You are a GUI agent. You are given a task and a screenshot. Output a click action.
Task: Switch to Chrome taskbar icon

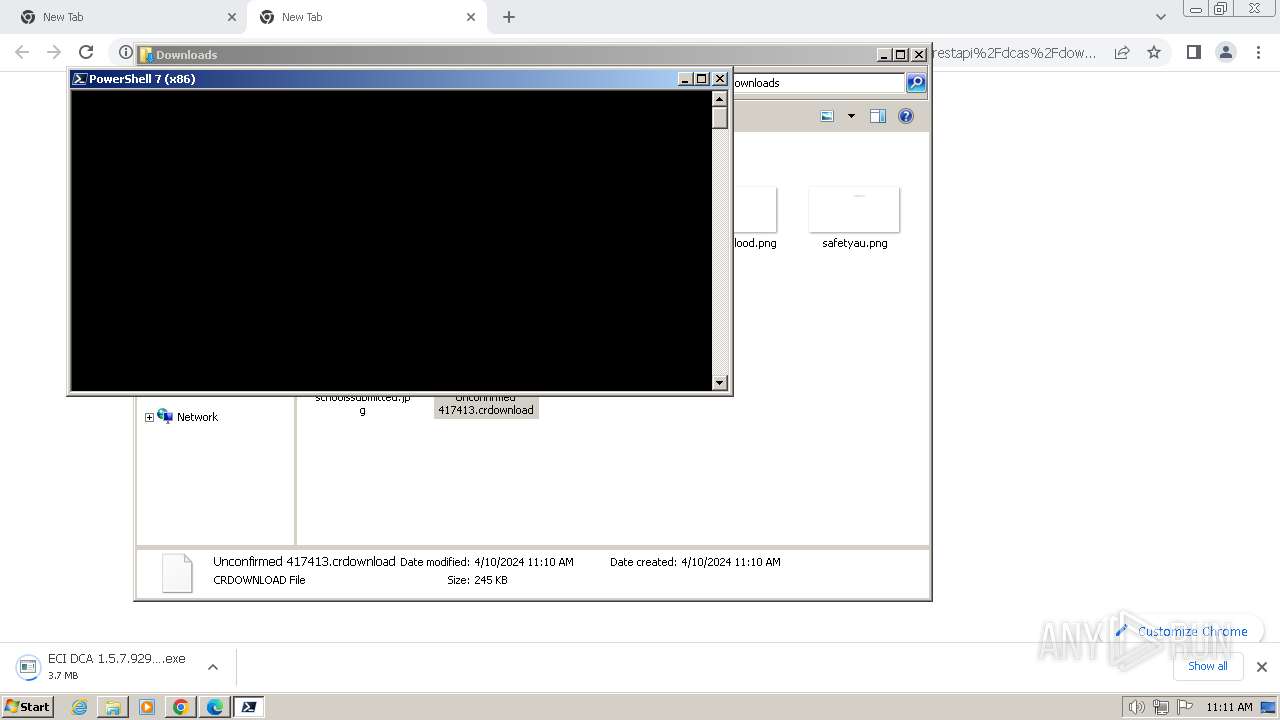181,707
